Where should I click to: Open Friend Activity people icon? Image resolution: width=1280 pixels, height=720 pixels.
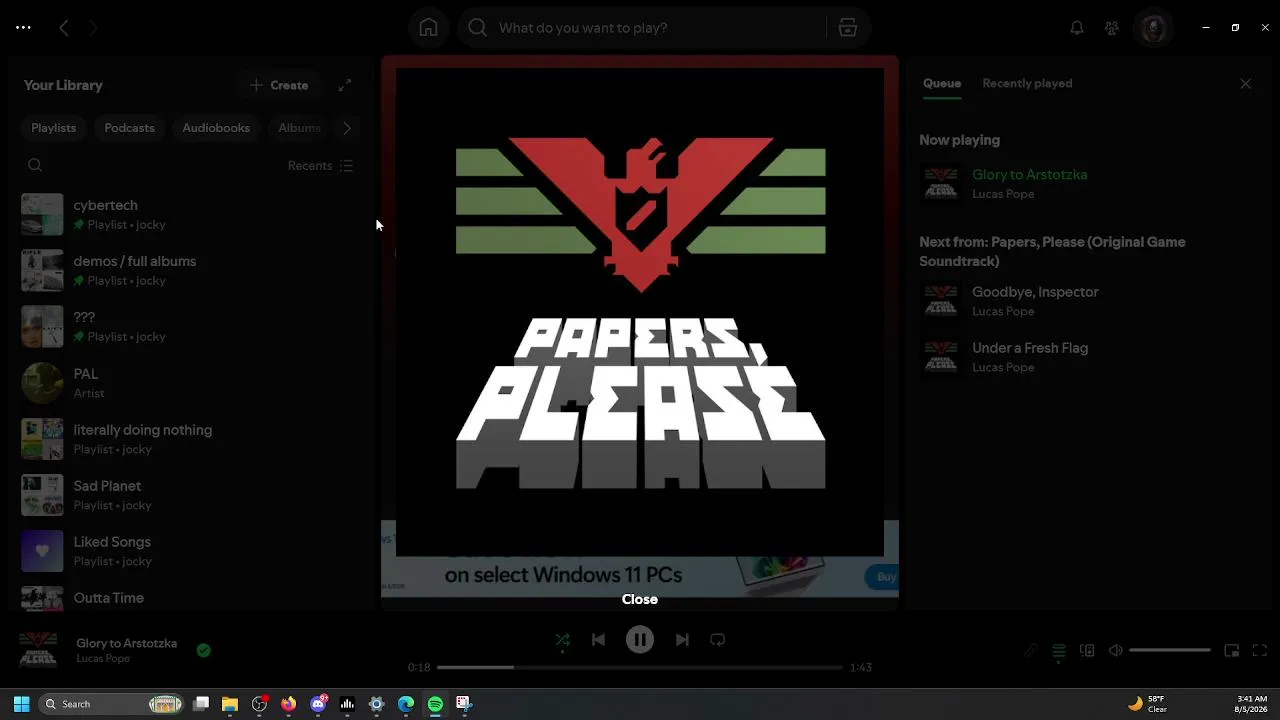1112,28
